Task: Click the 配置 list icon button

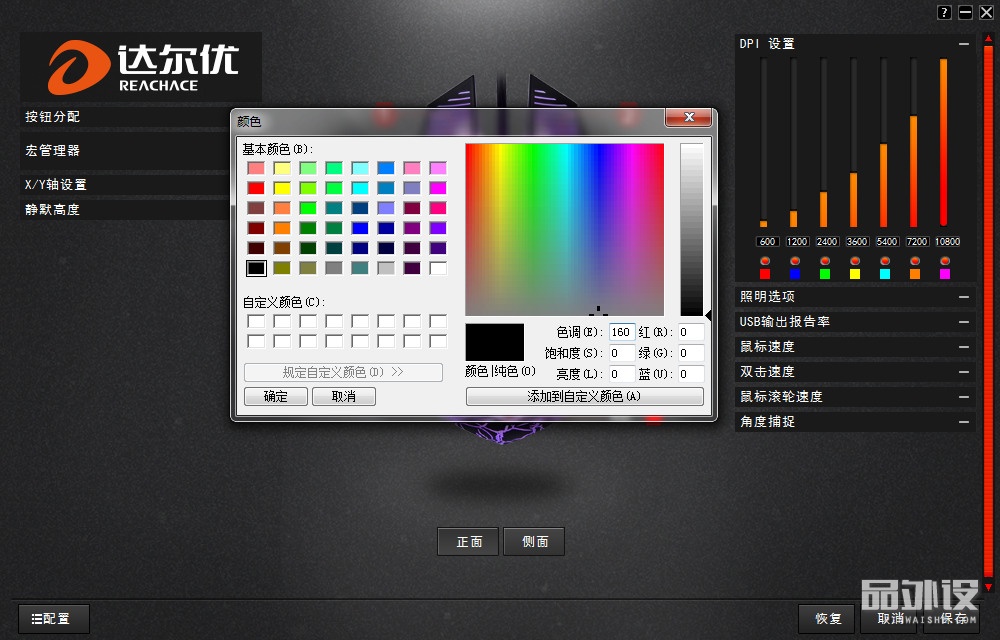Action: click(x=53, y=619)
